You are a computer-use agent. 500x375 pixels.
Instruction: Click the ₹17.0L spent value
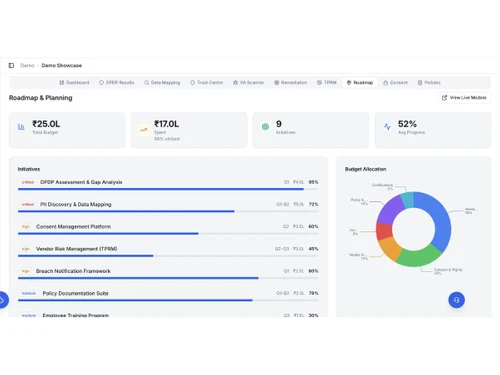click(166, 124)
